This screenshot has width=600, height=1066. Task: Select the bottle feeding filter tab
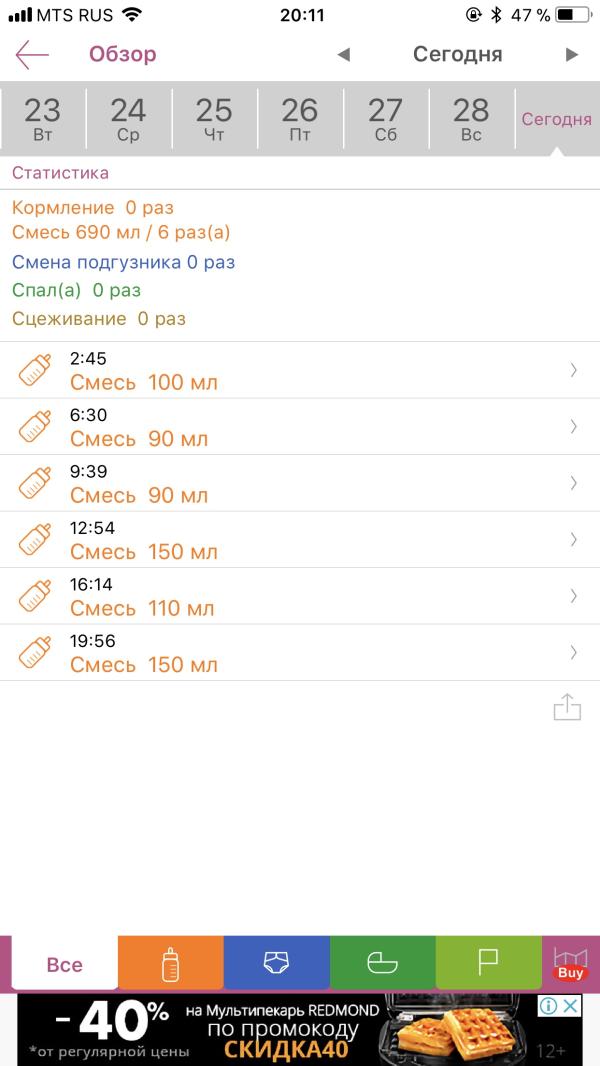pos(171,963)
